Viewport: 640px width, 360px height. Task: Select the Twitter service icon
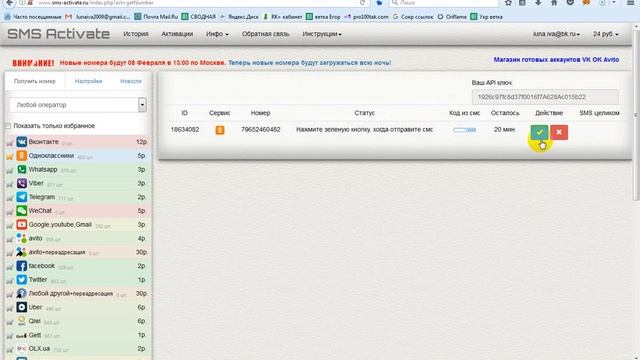click(x=22, y=280)
